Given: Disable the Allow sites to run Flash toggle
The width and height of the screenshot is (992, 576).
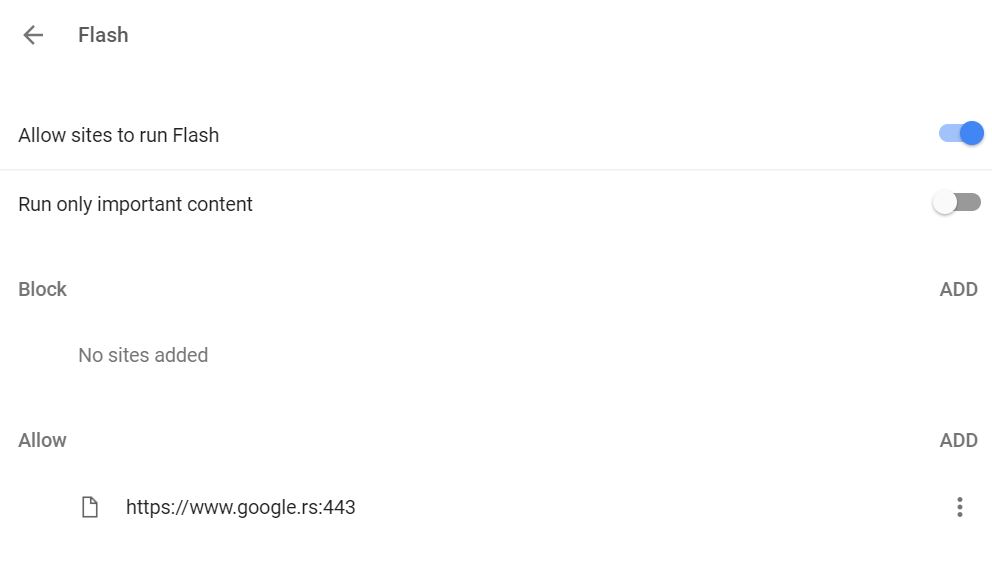Looking at the screenshot, I should (x=960, y=134).
